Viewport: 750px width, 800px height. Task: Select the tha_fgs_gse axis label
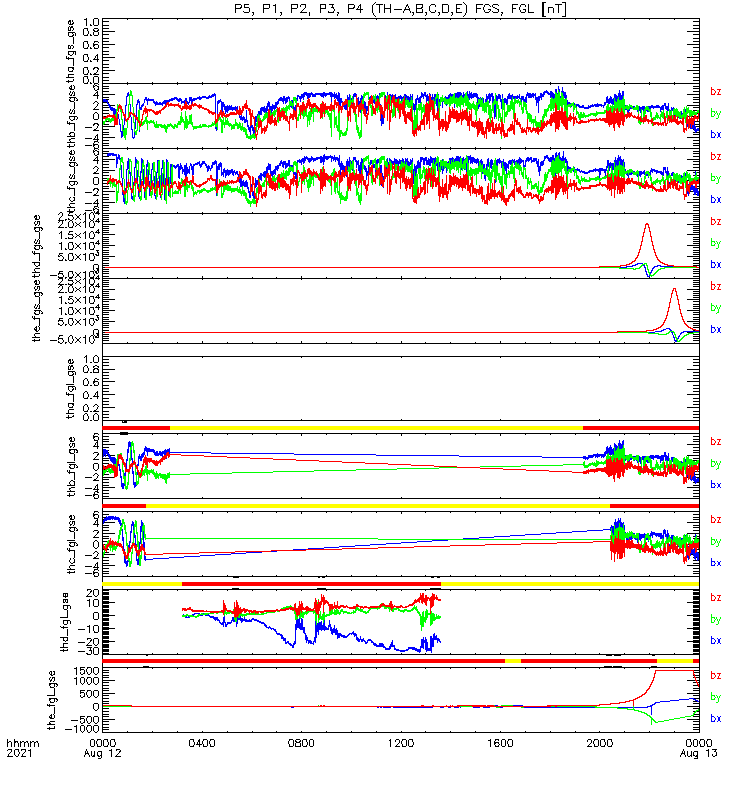(71, 51)
